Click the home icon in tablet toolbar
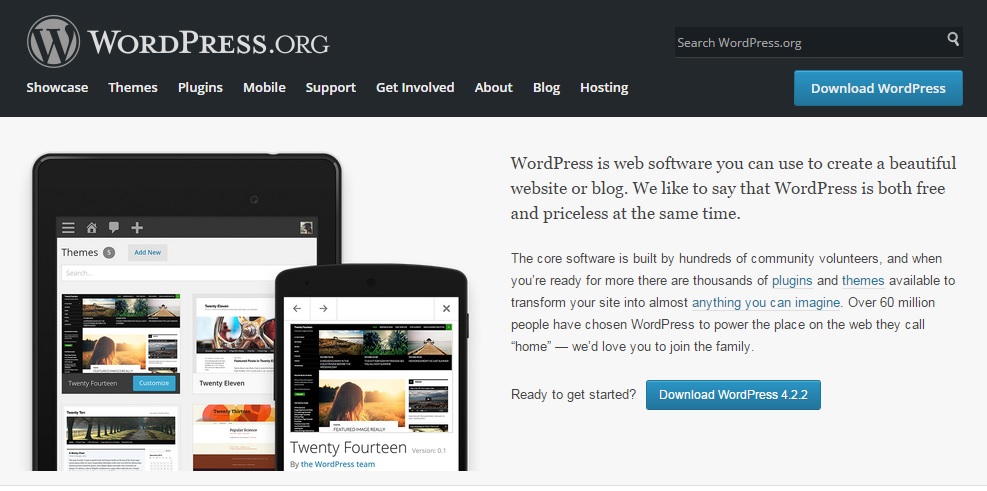 [x=92, y=228]
